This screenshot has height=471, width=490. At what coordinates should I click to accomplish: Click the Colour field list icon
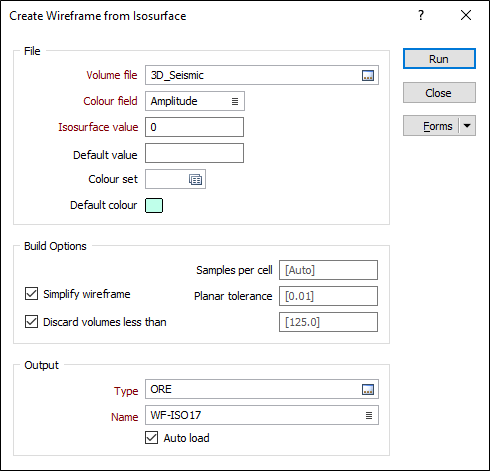tap(235, 101)
